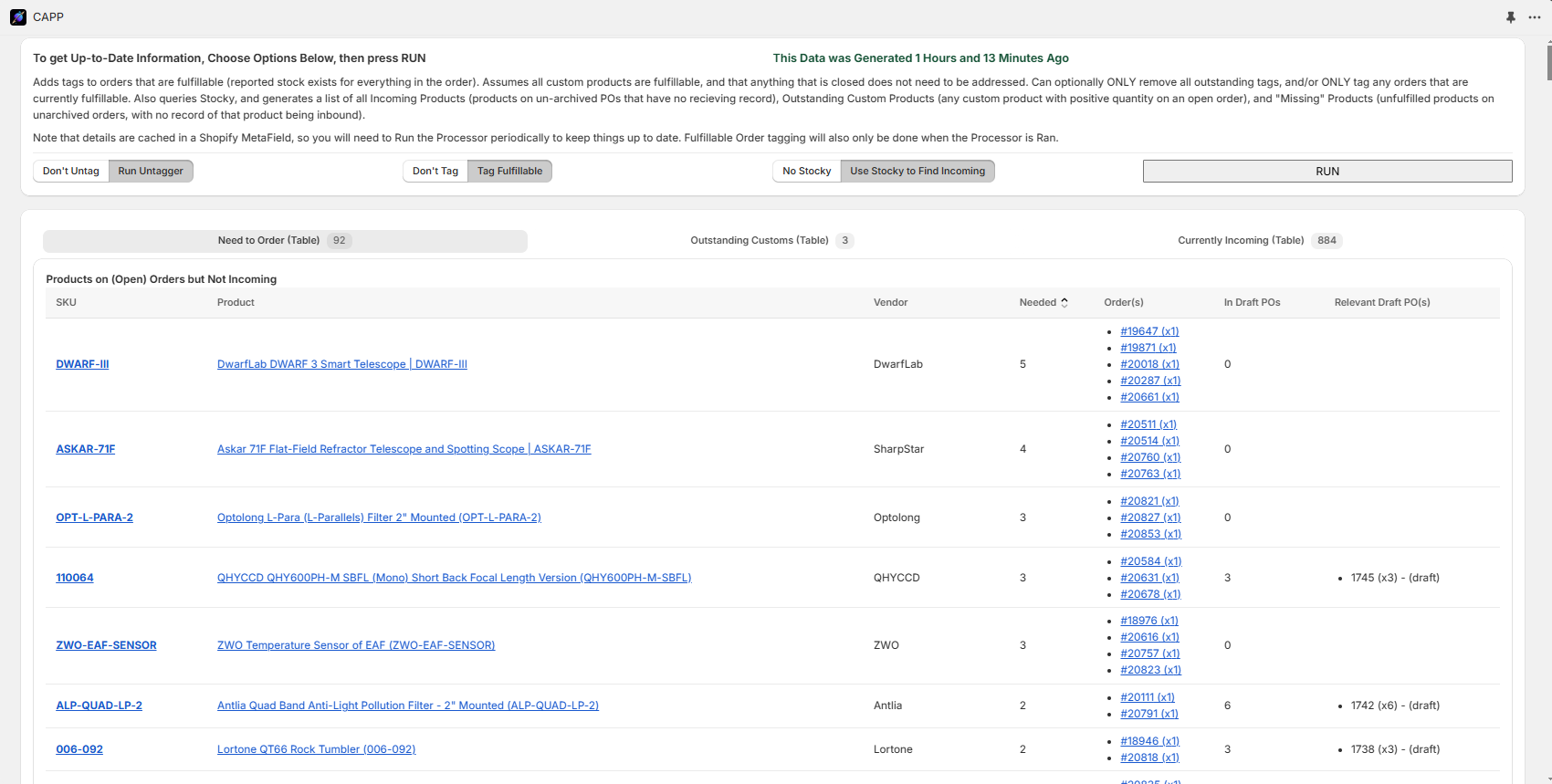Open the 006-092 SKU link
1552x784 pixels.
(x=79, y=749)
